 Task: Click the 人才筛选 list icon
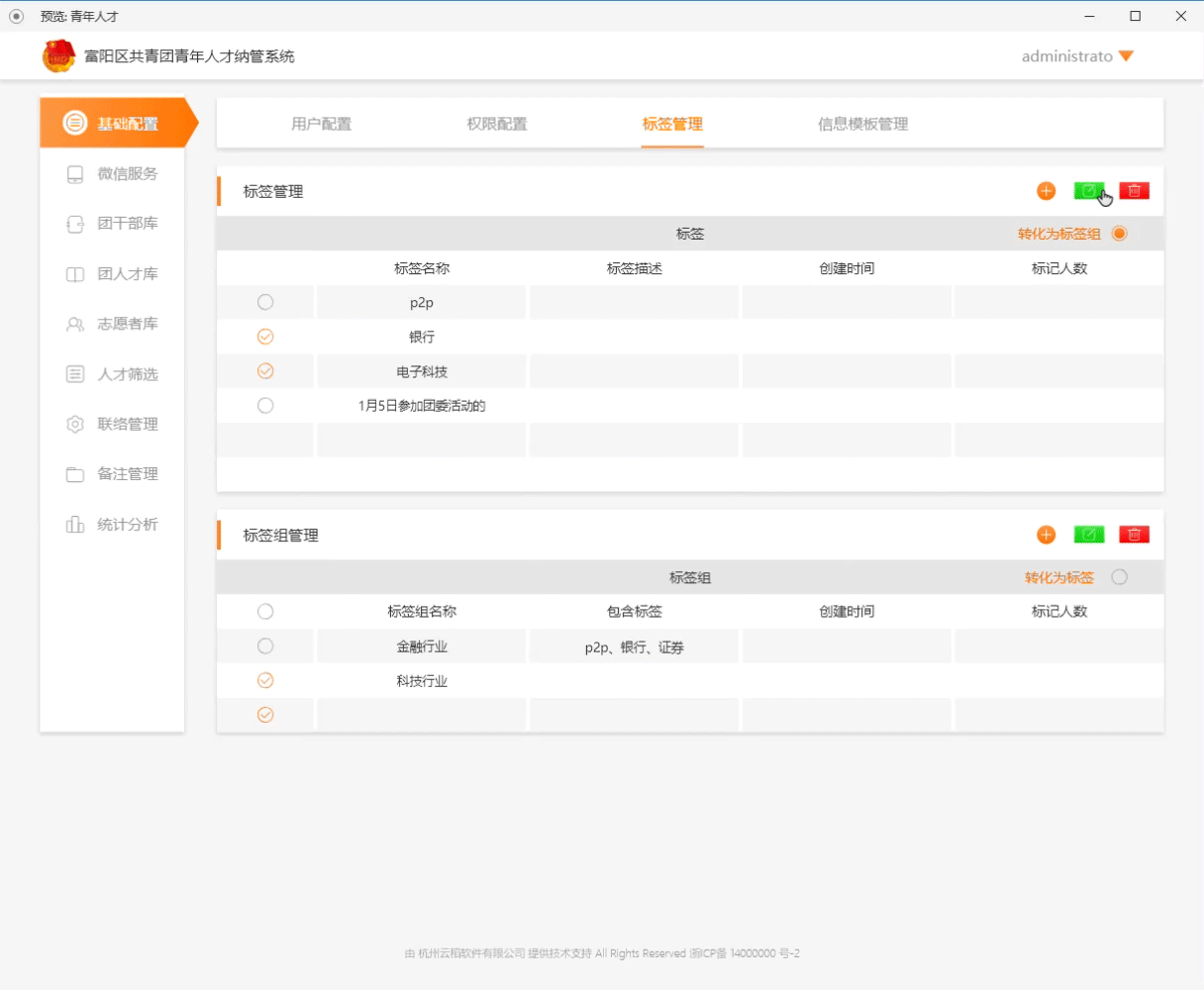(x=75, y=374)
